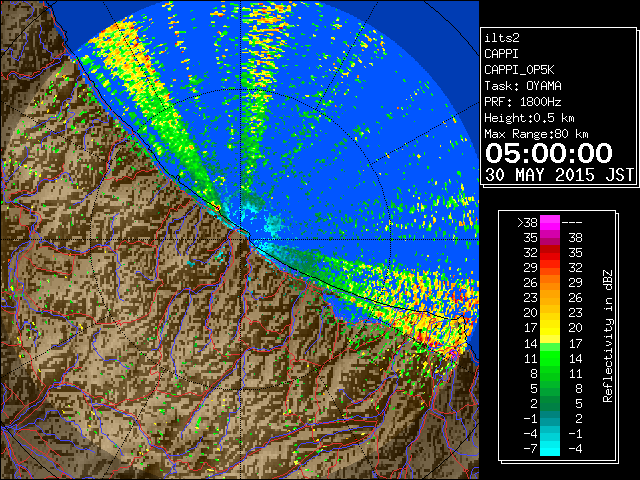This screenshot has height=480, width=640.
Task: Click the 'ilts2' site label
Action: coord(502,38)
